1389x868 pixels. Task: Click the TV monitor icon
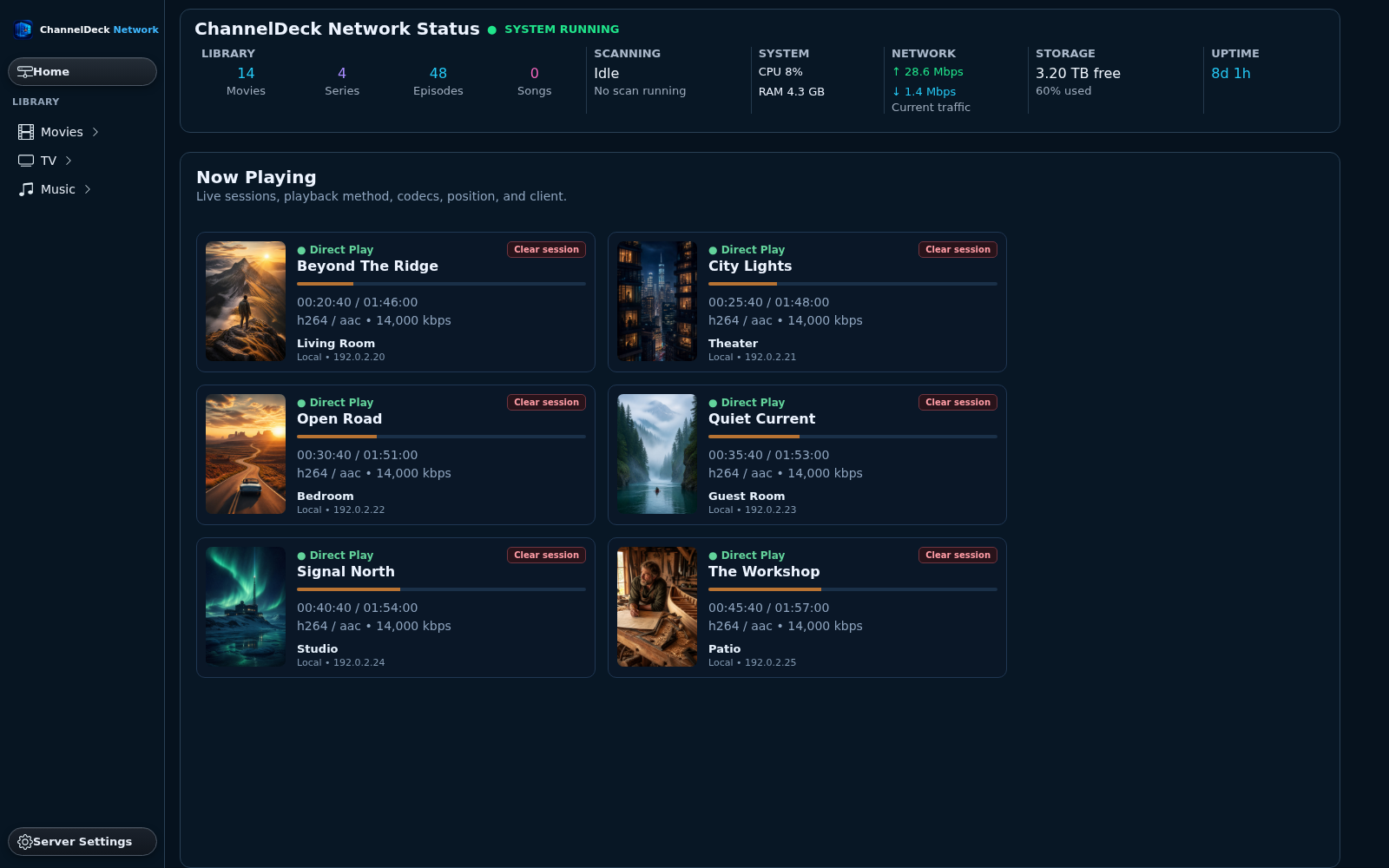tap(26, 161)
